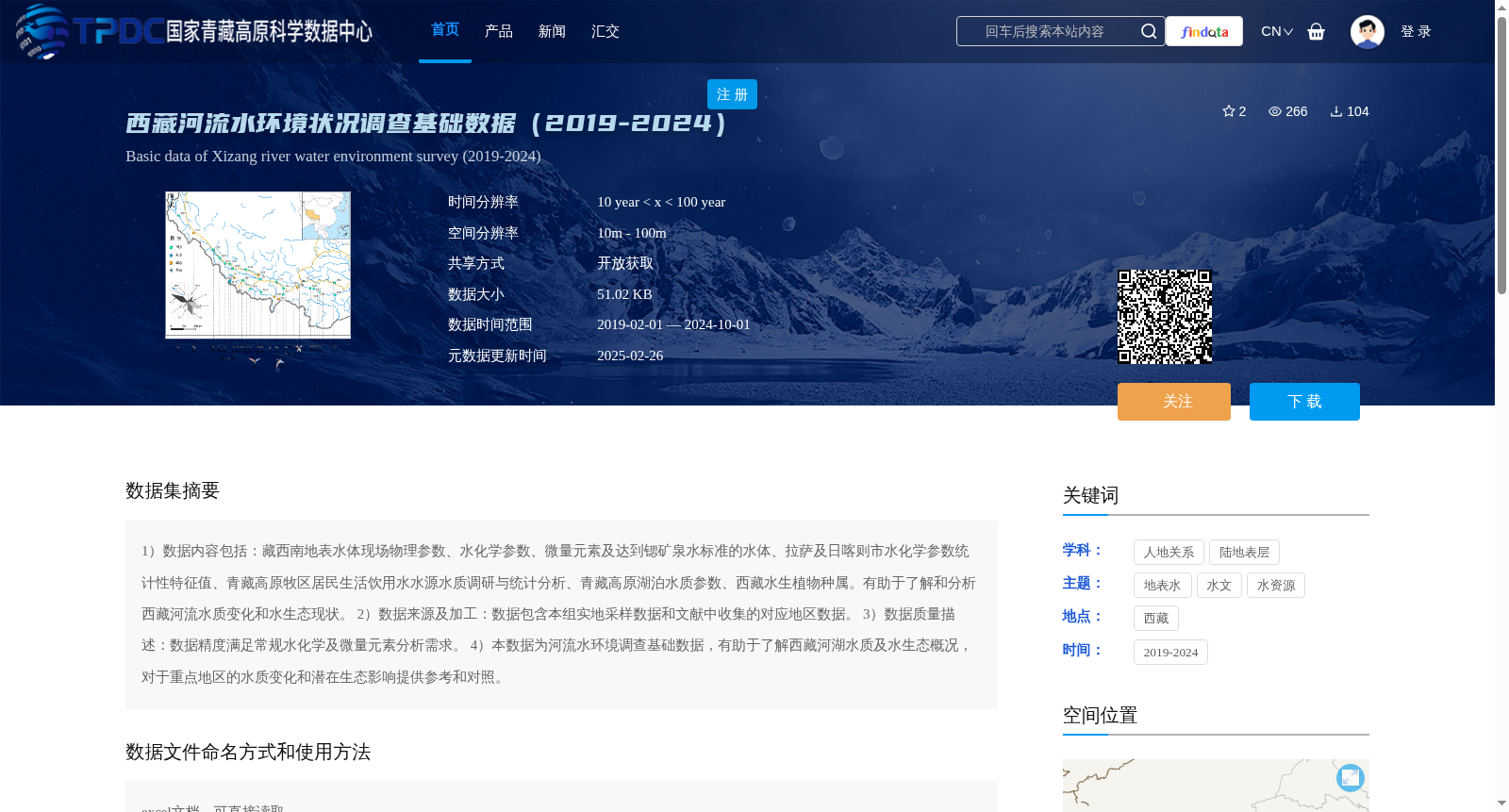Click the English dataset title subtitle
1509x812 pixels.
point(333,156)
